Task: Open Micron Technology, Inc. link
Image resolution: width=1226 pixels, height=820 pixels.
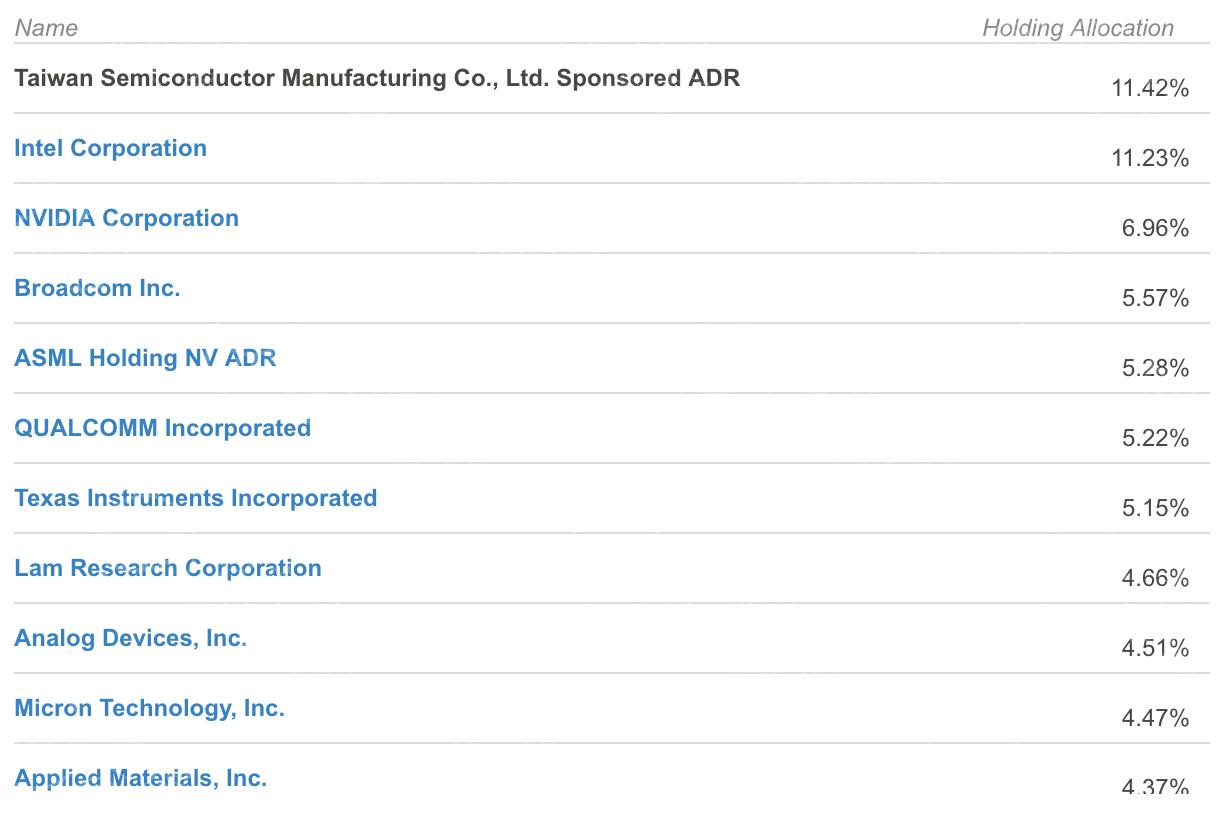Action: [149, 708]
